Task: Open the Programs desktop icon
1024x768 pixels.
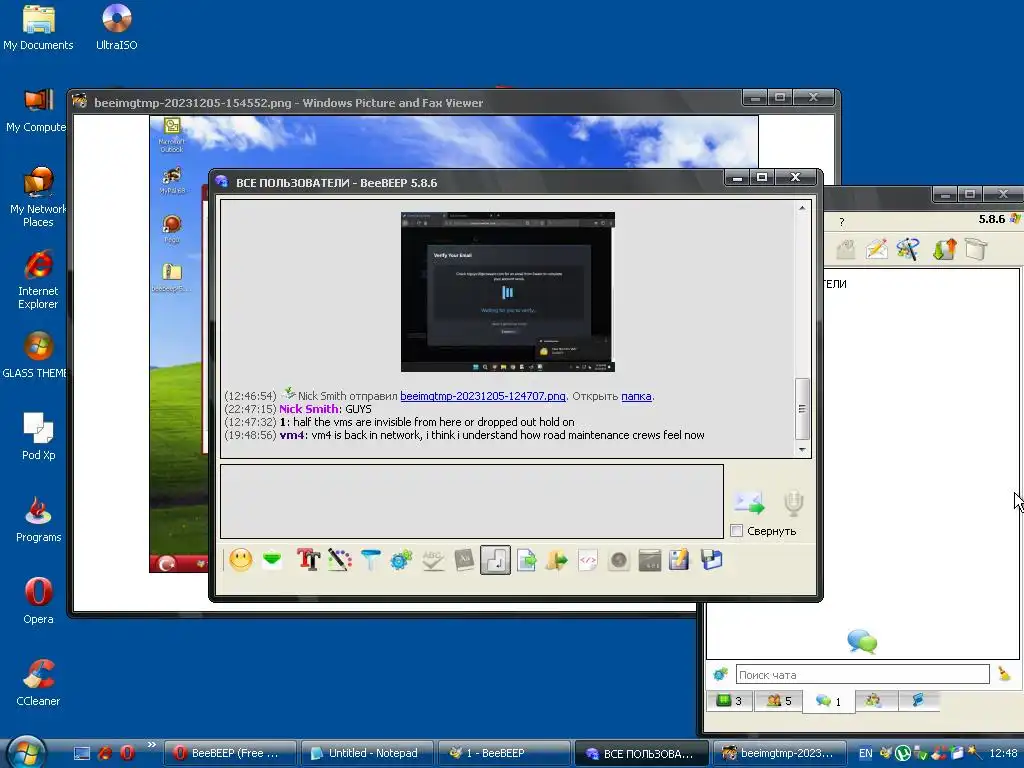Action: tap(39, 519)
